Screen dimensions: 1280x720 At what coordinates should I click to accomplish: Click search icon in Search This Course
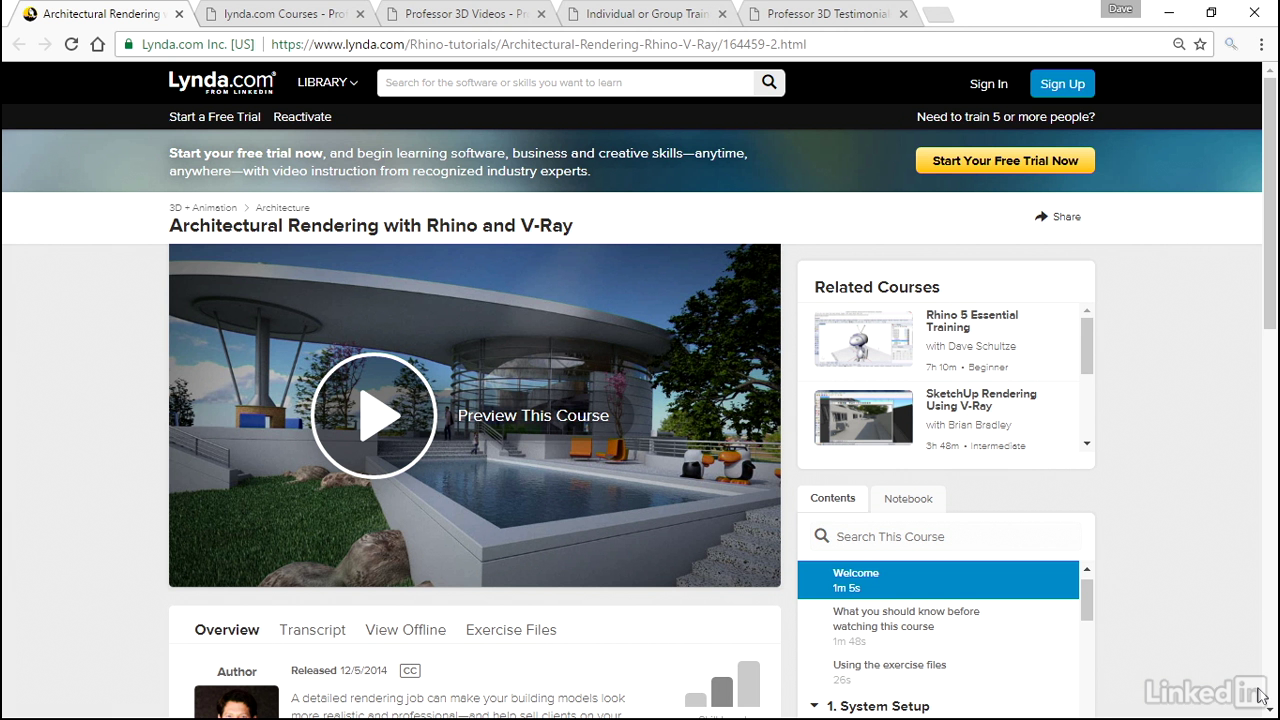pos(822,536)
